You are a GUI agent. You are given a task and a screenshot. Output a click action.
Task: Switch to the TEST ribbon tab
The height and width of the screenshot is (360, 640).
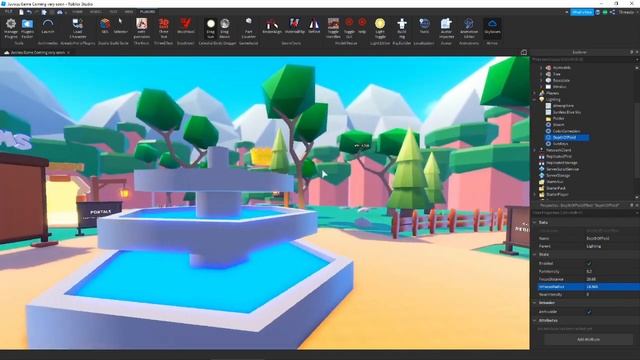point(113,12)
